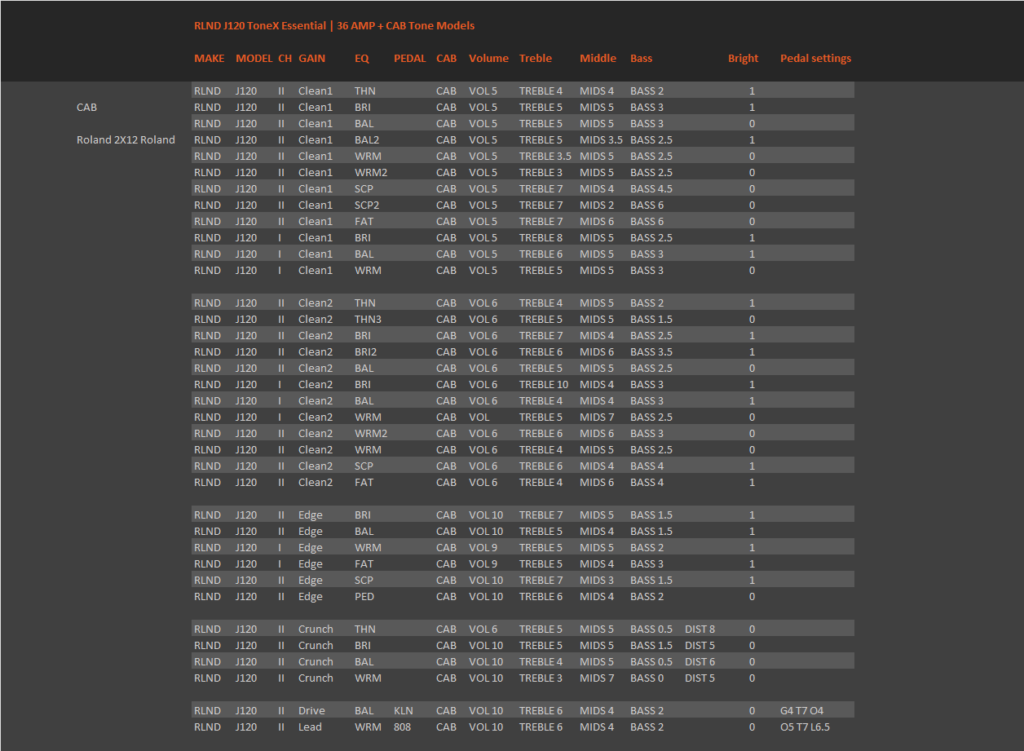
Task: Click the BASS 4.5 cell
Action: [651, 189]
